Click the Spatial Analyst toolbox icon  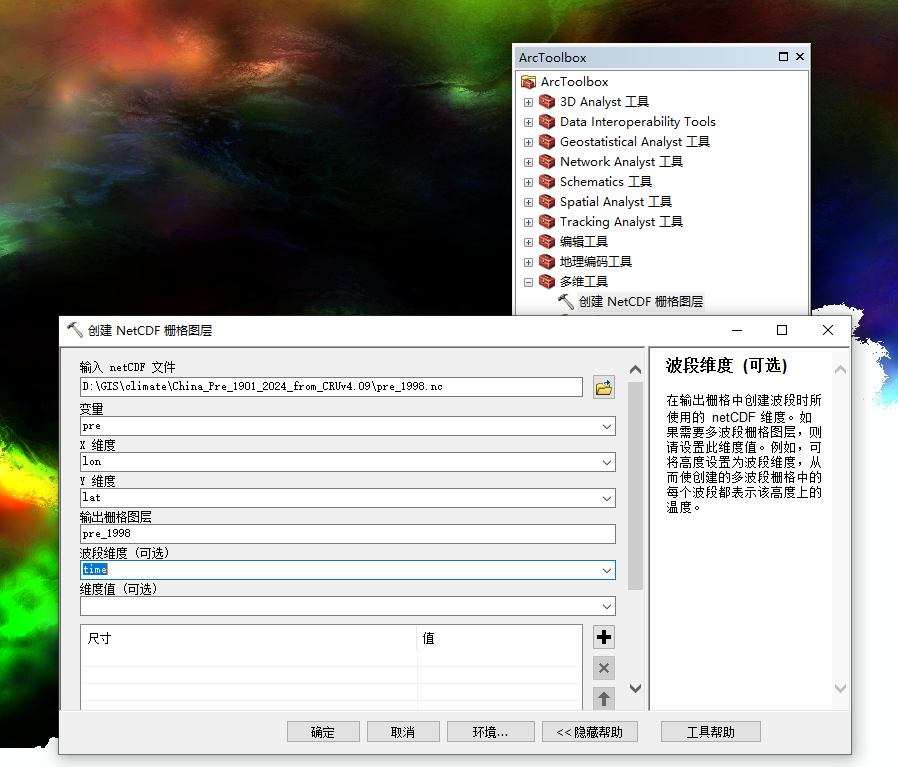coord(547,201)
